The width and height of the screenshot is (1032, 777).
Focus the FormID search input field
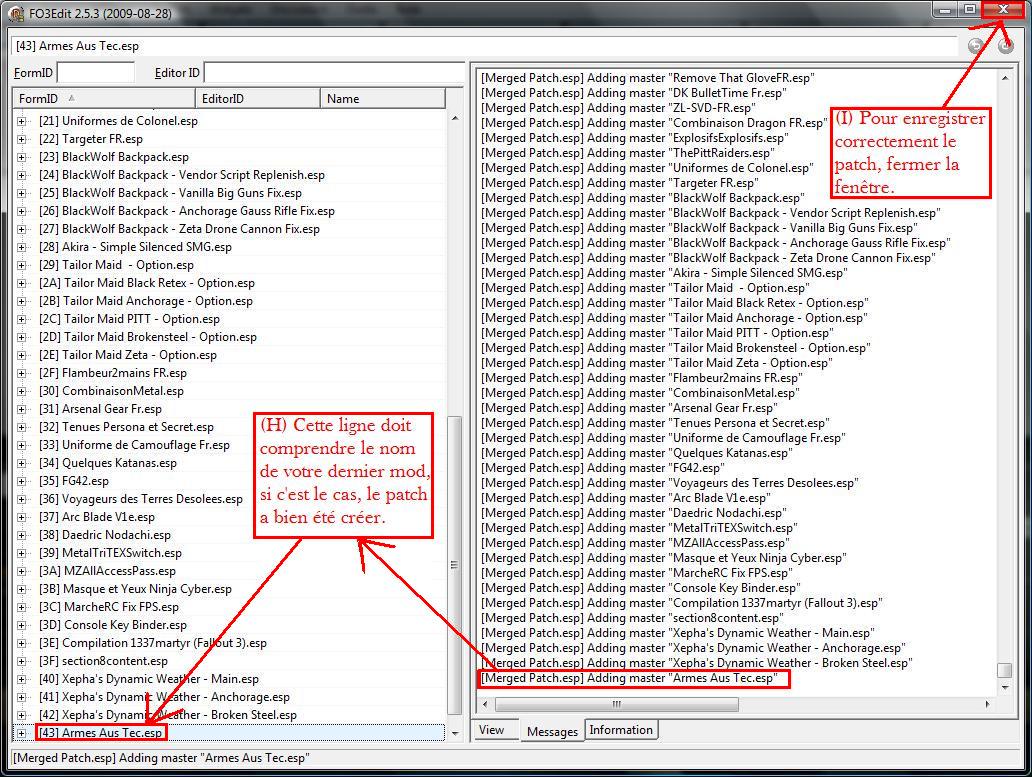[x=96, y=73]
